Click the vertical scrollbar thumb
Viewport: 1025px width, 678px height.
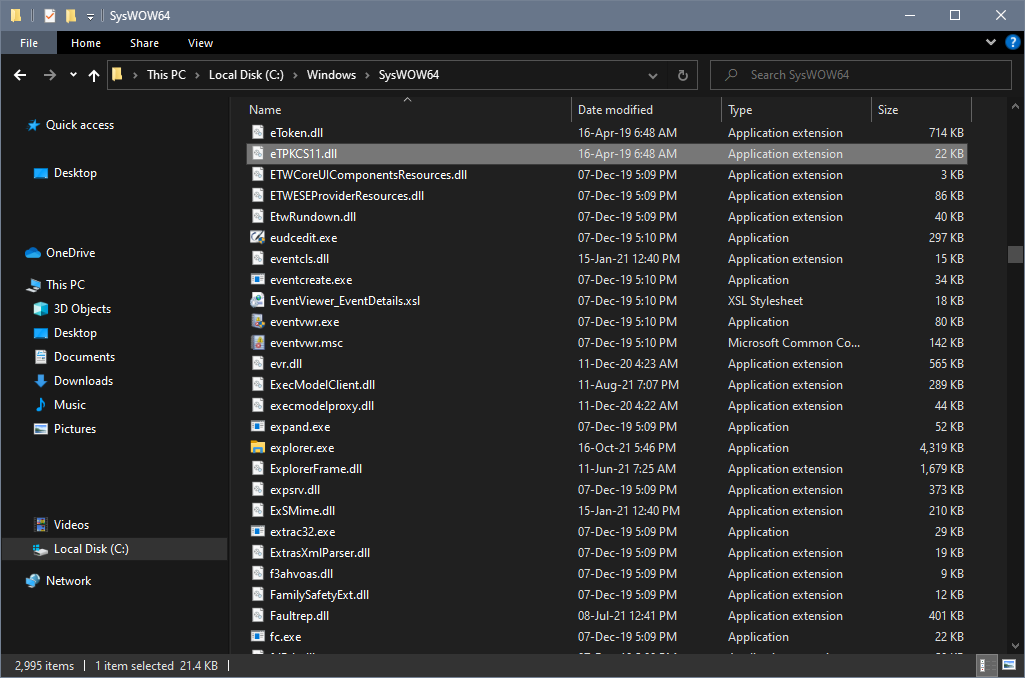[x=1015, y=254]
